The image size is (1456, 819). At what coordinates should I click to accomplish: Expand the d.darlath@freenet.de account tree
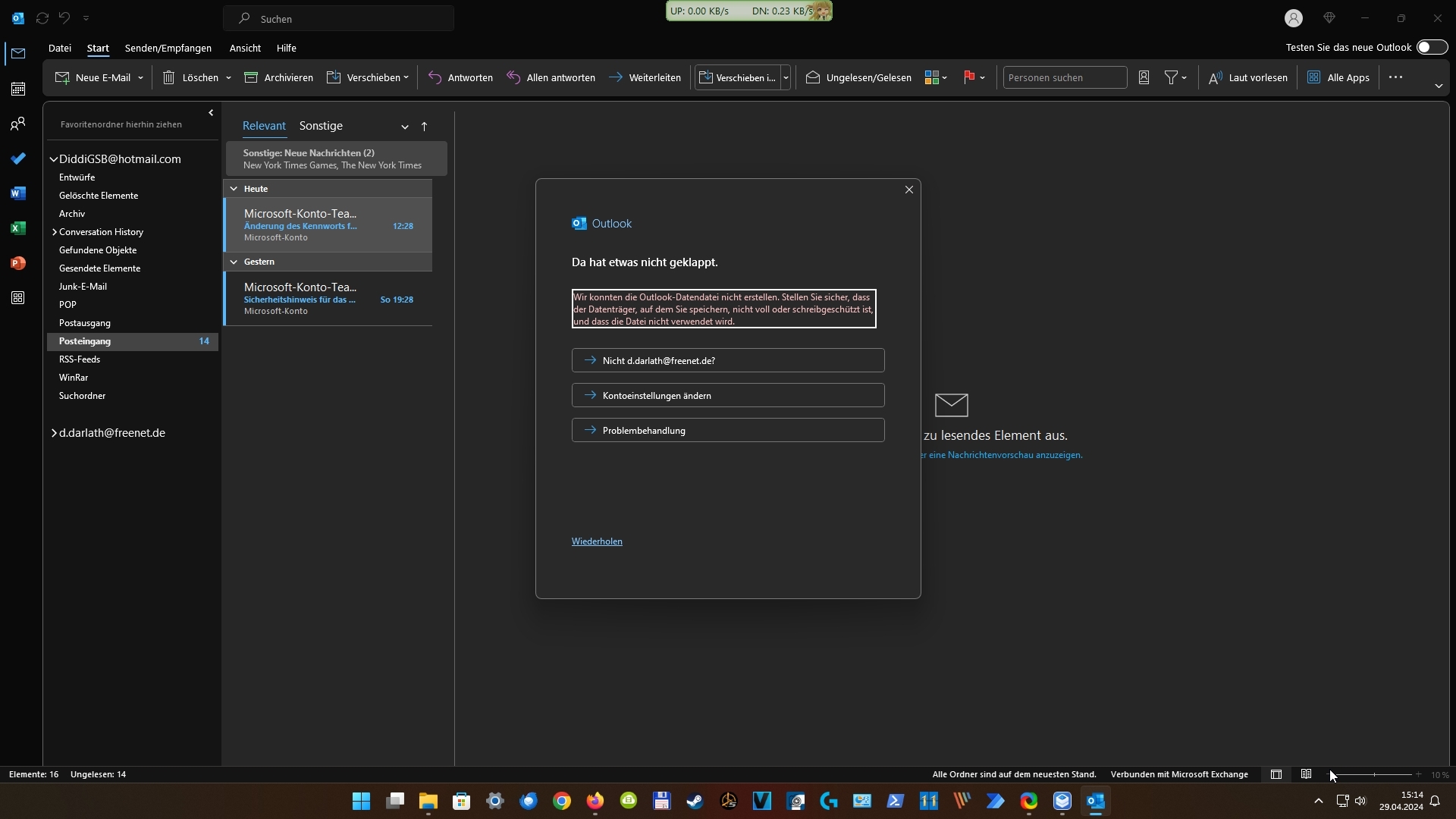(54, 433)
